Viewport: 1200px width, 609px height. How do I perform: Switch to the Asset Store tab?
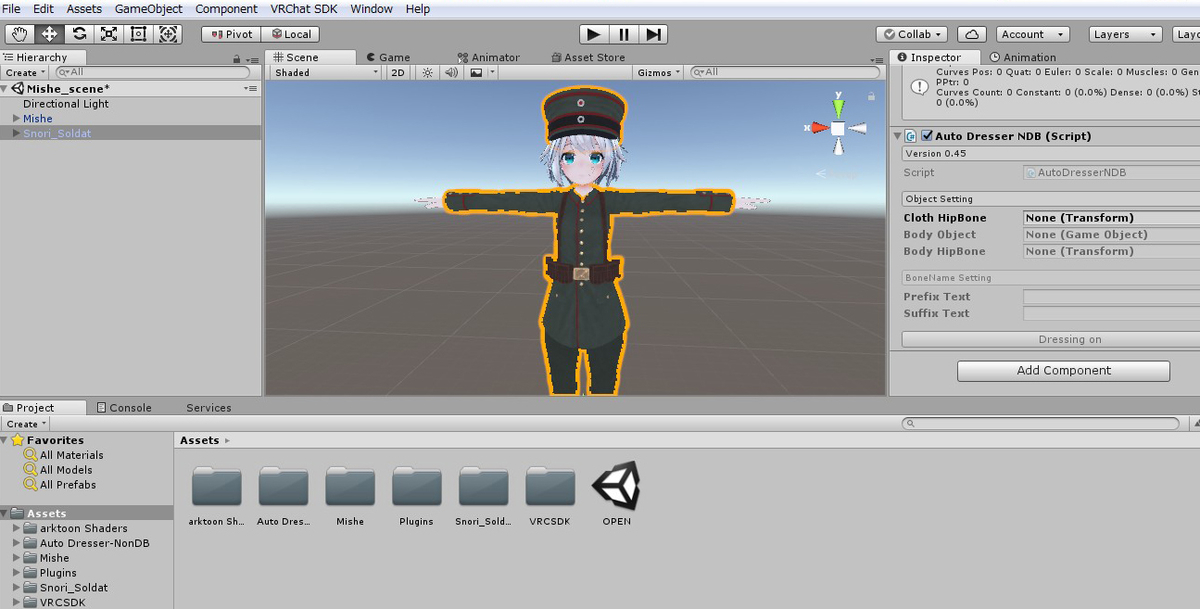pos(587,58)
